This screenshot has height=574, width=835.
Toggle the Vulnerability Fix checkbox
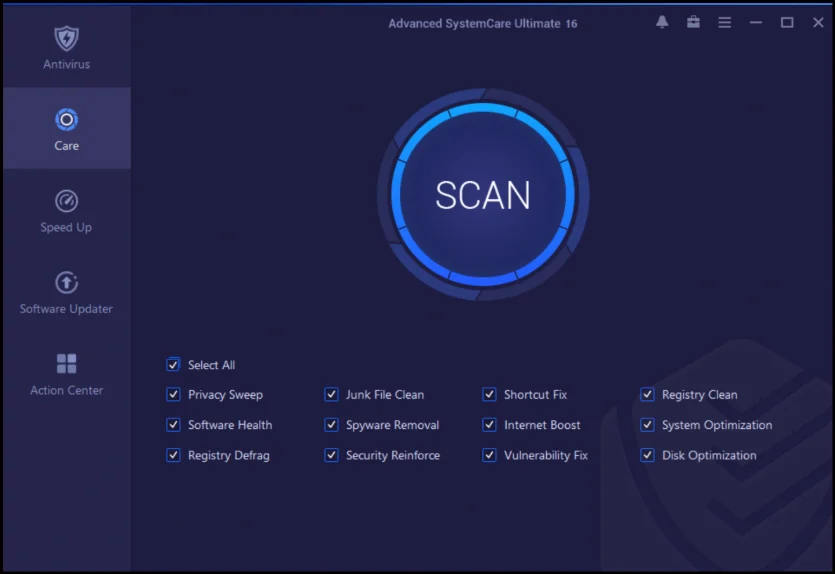tap(489, 455)
